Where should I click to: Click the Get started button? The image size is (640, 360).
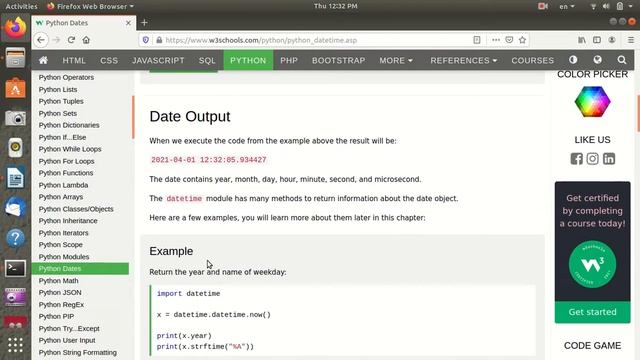tap(592, 312)
